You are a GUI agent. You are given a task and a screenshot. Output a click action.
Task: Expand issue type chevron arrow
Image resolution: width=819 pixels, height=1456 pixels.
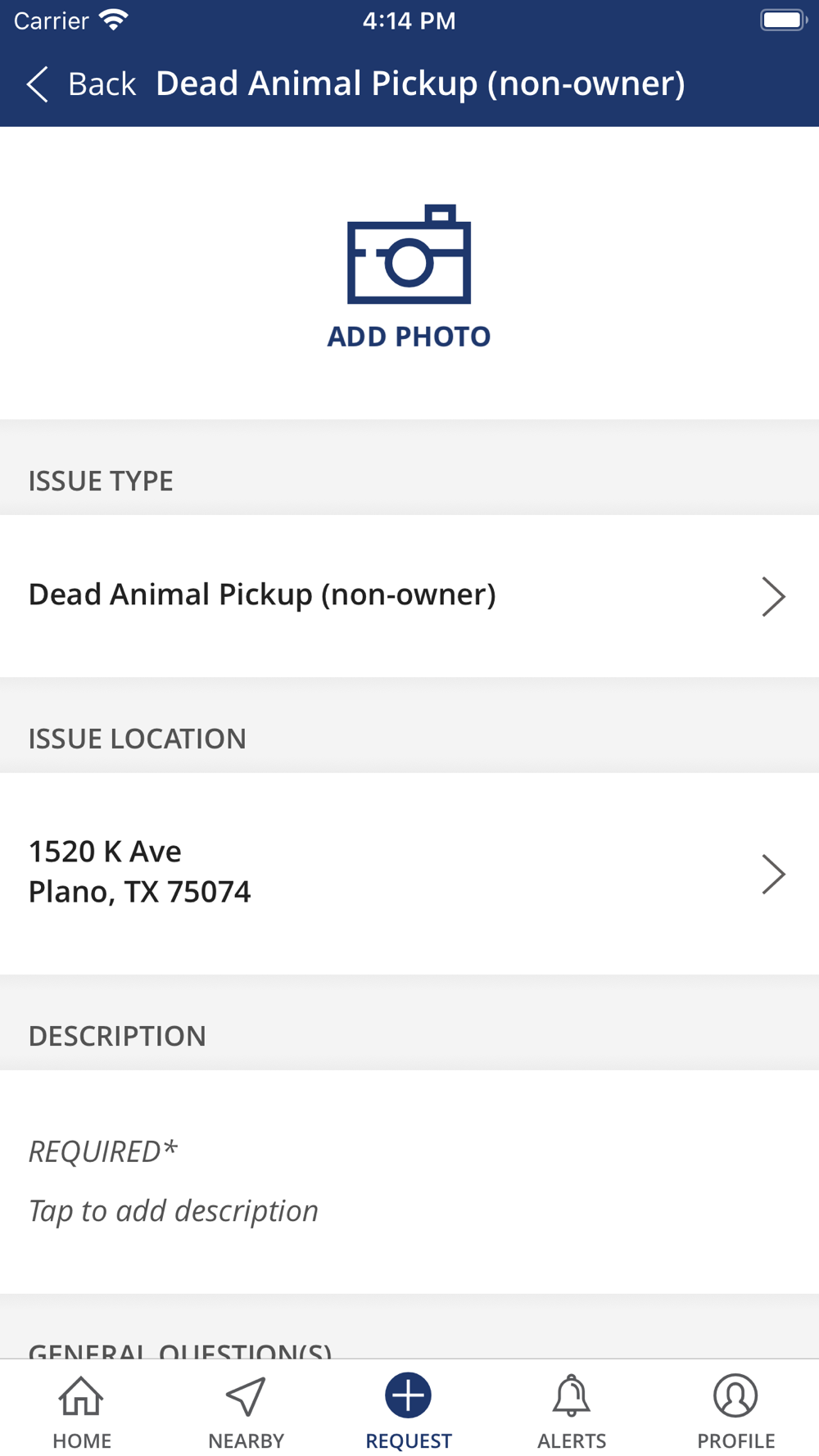click(x=773, y=596)
